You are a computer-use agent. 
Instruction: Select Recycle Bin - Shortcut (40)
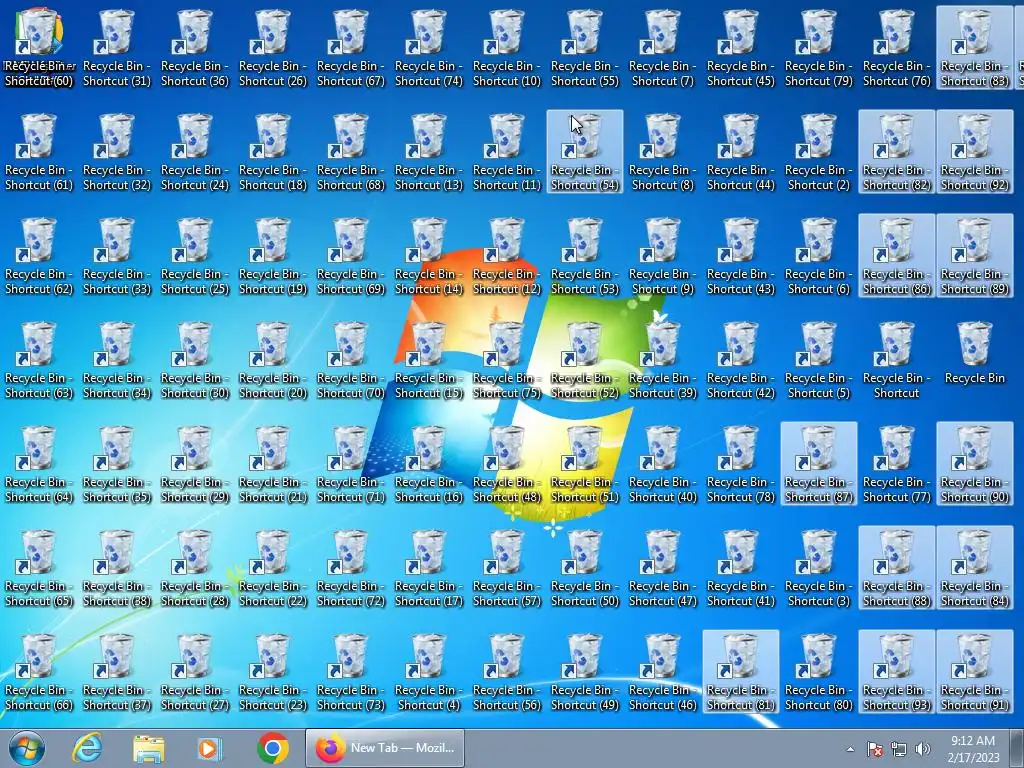point(663,463)
